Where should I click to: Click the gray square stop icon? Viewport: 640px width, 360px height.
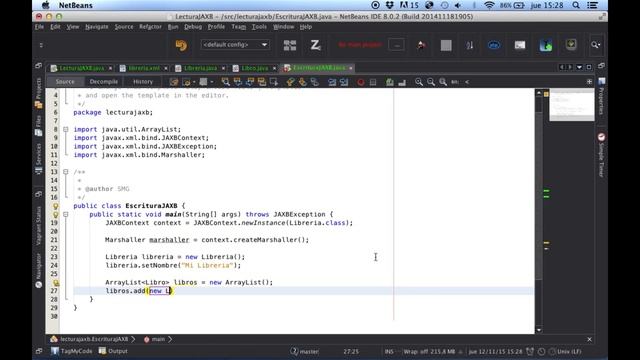446,45
